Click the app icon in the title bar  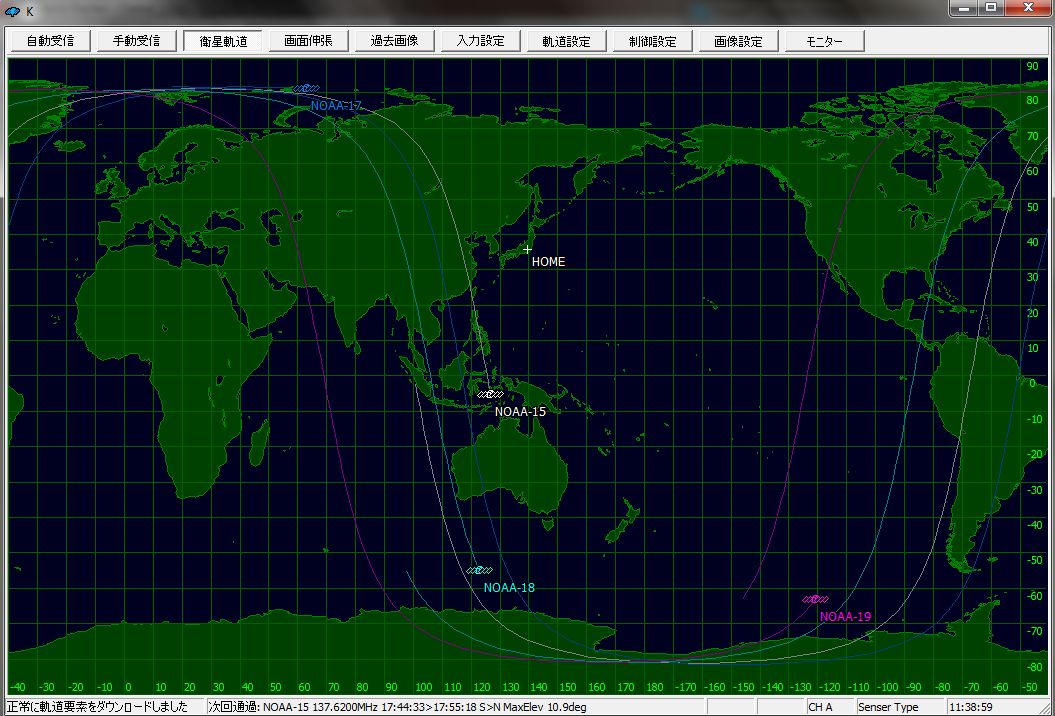pyautogui.click(x=12, y=11)
